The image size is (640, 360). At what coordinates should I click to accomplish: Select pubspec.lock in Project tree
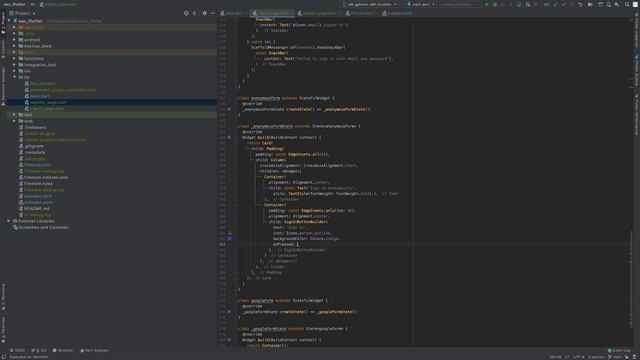tap(38, 196)
